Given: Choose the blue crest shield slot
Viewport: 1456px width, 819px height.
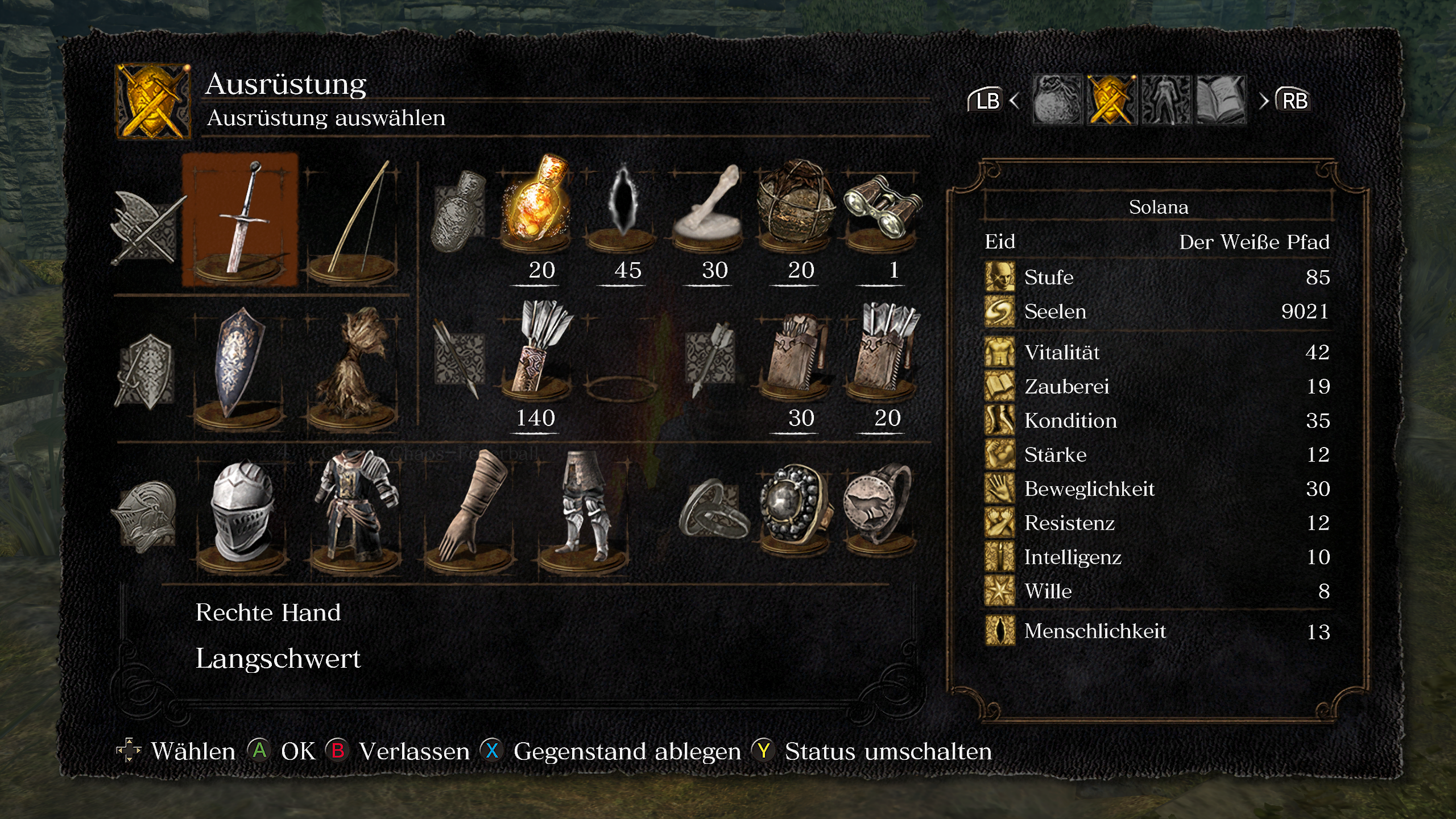Looking at the screenshot, I should click(x=239, y=369).
